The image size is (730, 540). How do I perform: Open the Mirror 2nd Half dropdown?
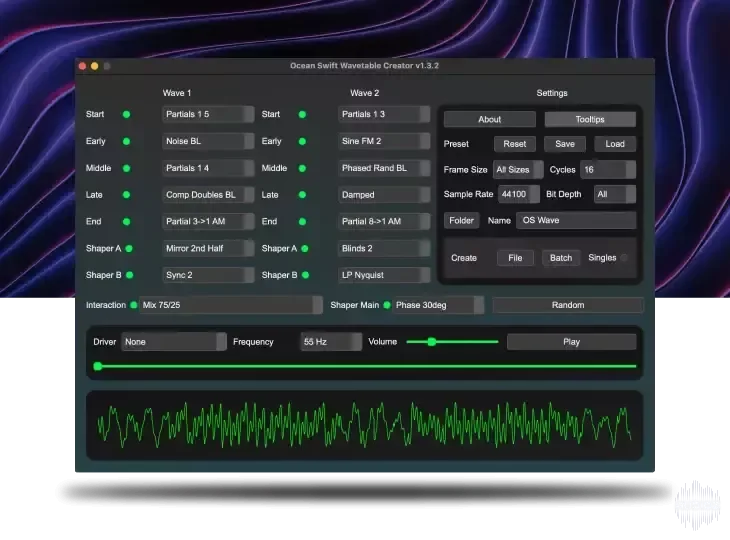click(x=208, y=249)
